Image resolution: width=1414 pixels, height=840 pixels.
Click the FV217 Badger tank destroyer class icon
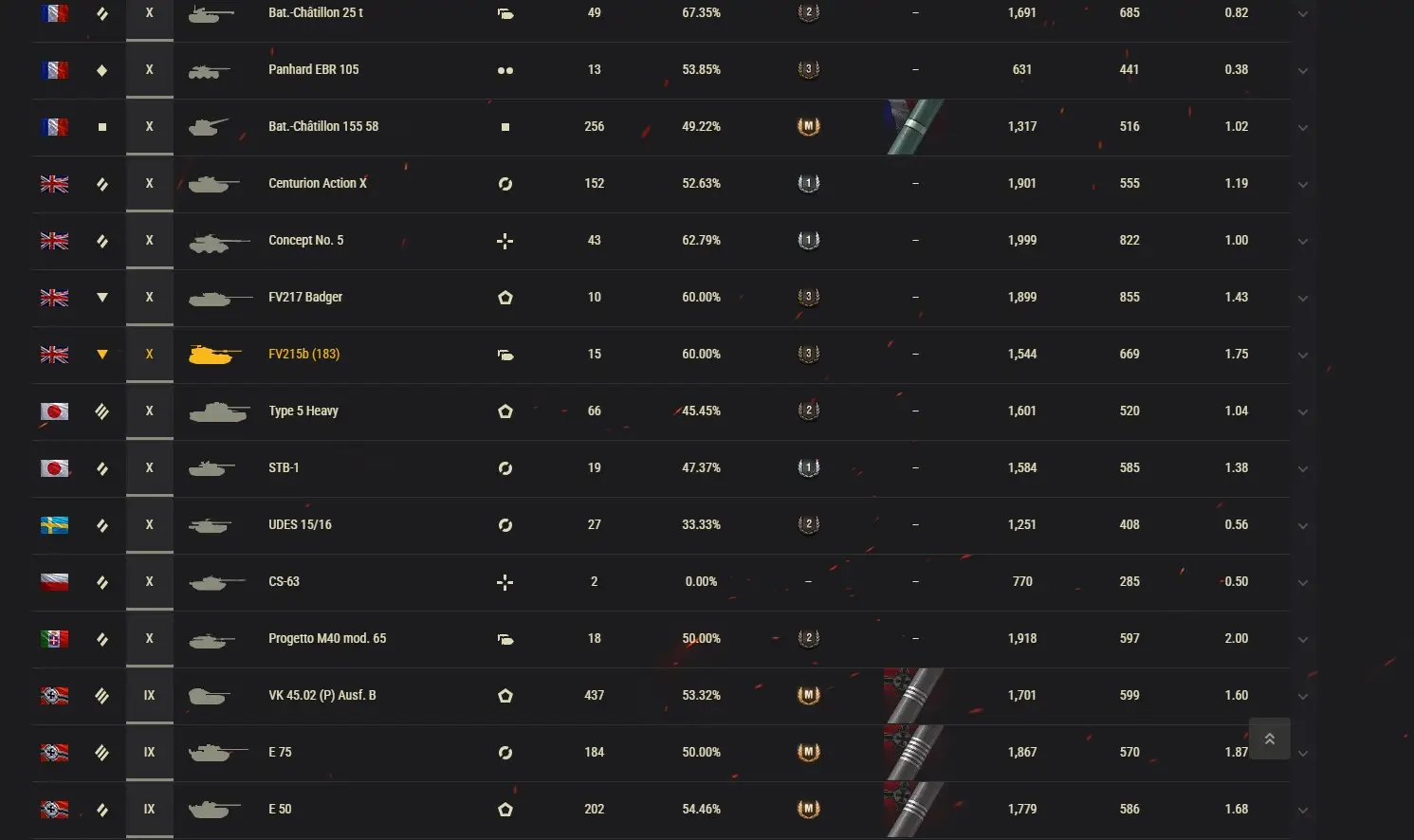pos(102,297)
